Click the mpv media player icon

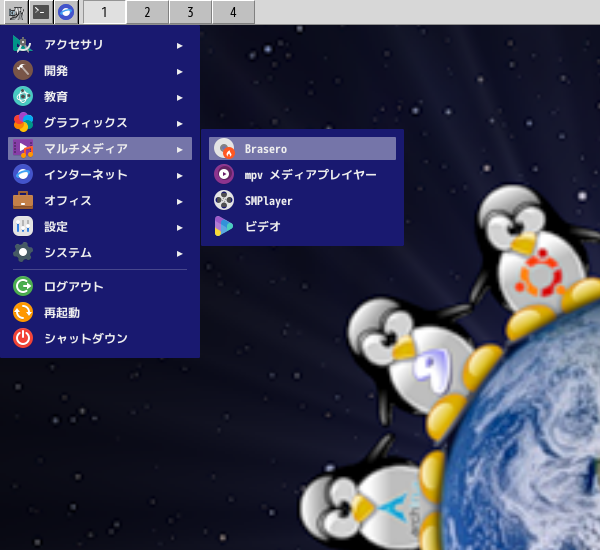pos(224,175)
